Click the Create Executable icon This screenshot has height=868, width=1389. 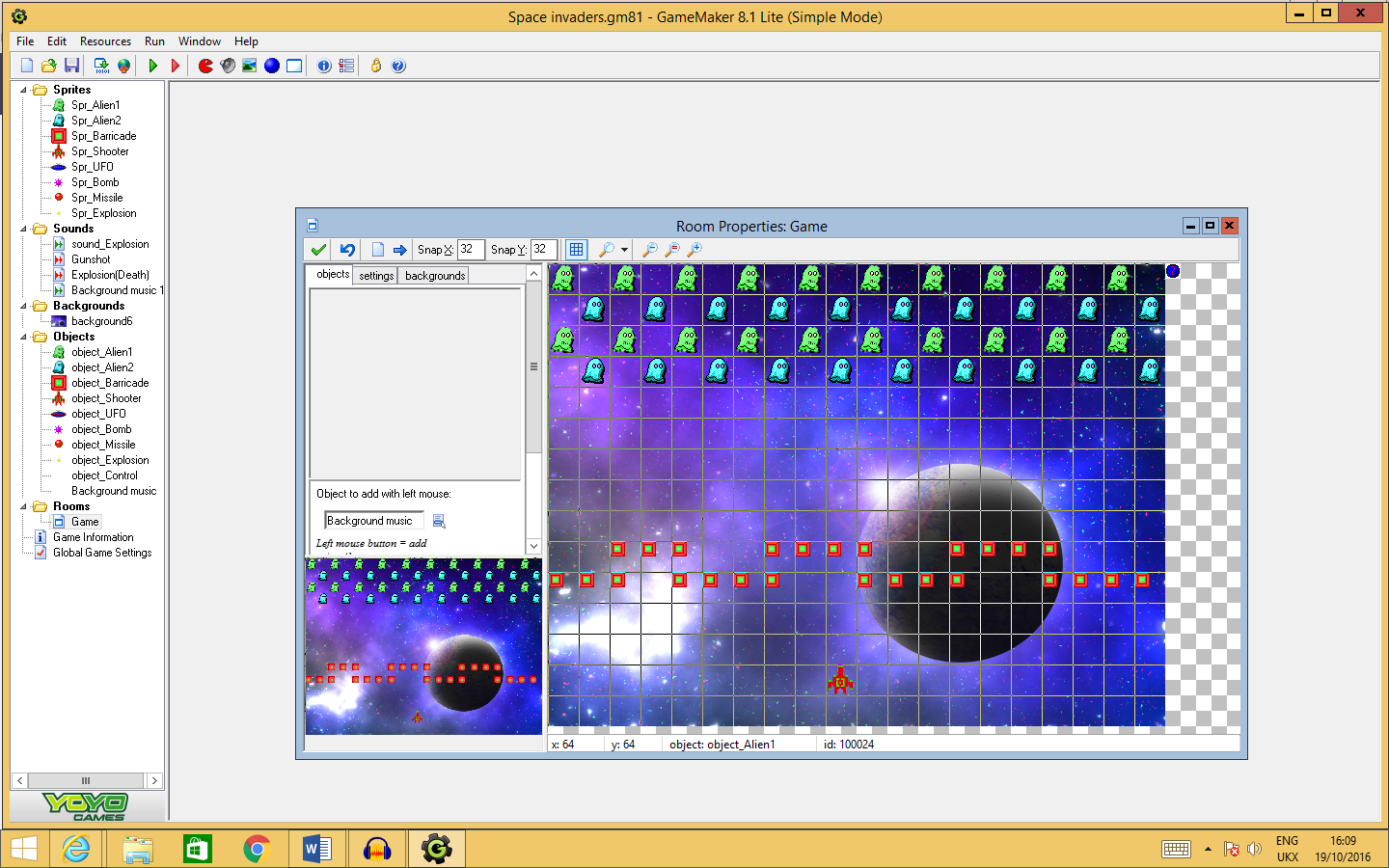pyautogui.click(x=100, y=65)
